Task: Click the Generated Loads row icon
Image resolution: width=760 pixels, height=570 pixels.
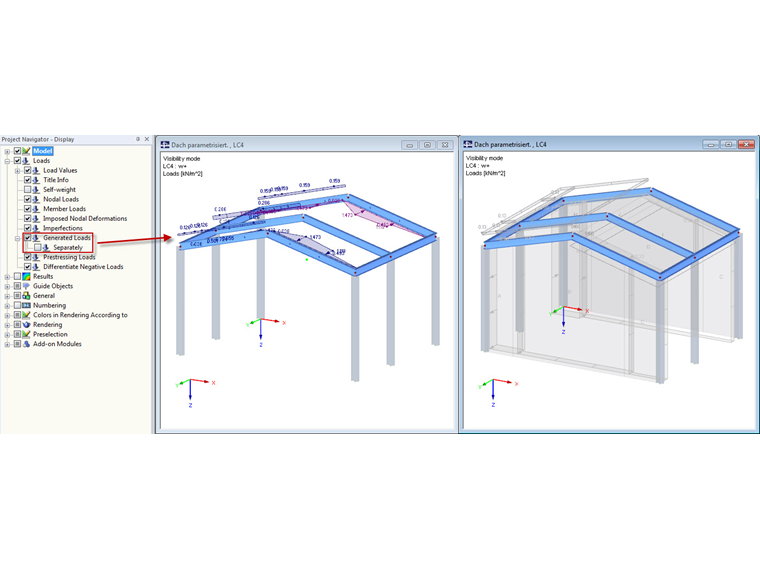Action: pyautogui.click(x=36, y=238)
